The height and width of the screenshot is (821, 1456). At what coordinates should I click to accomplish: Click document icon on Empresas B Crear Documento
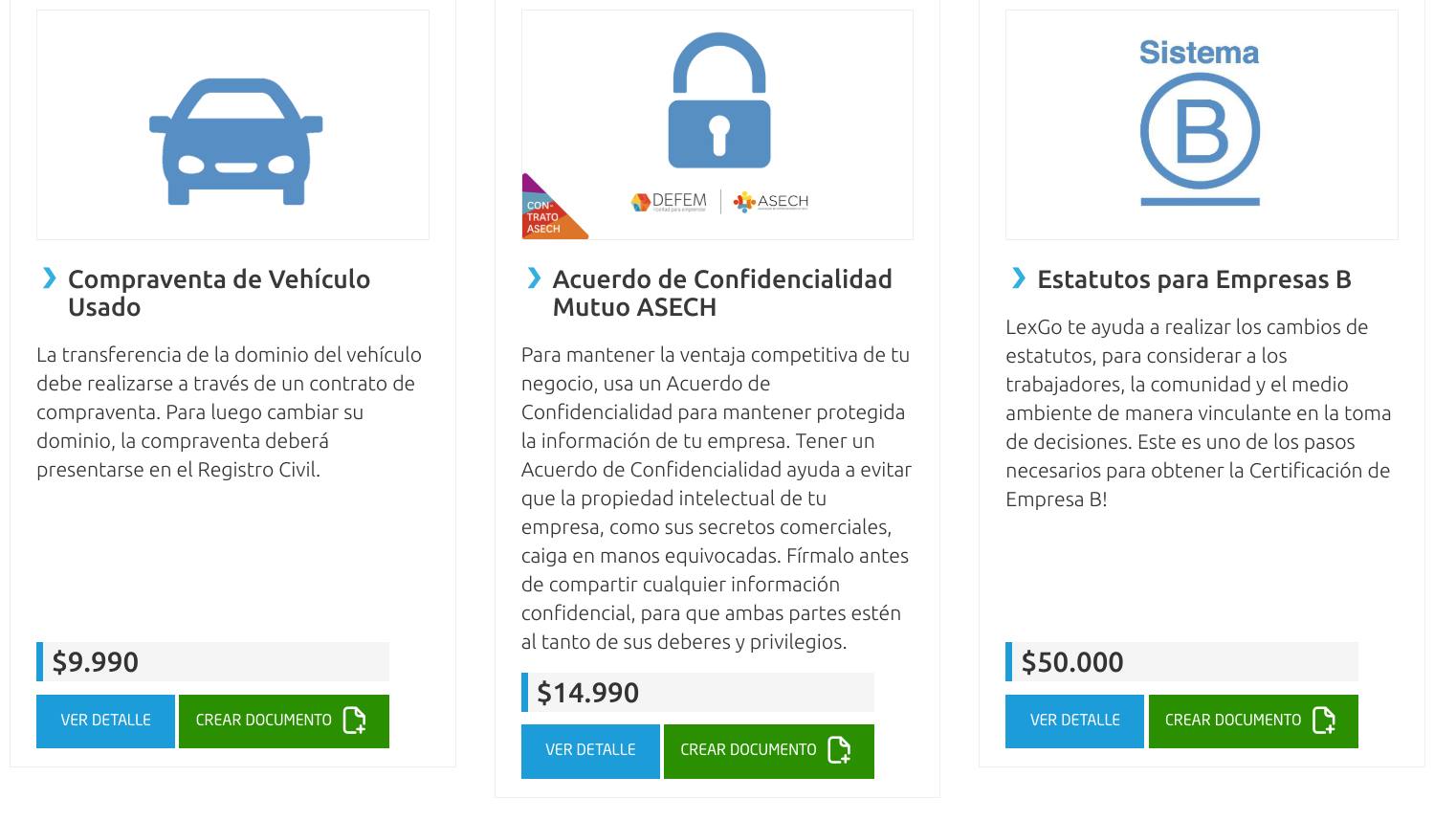click(1323, 721)
